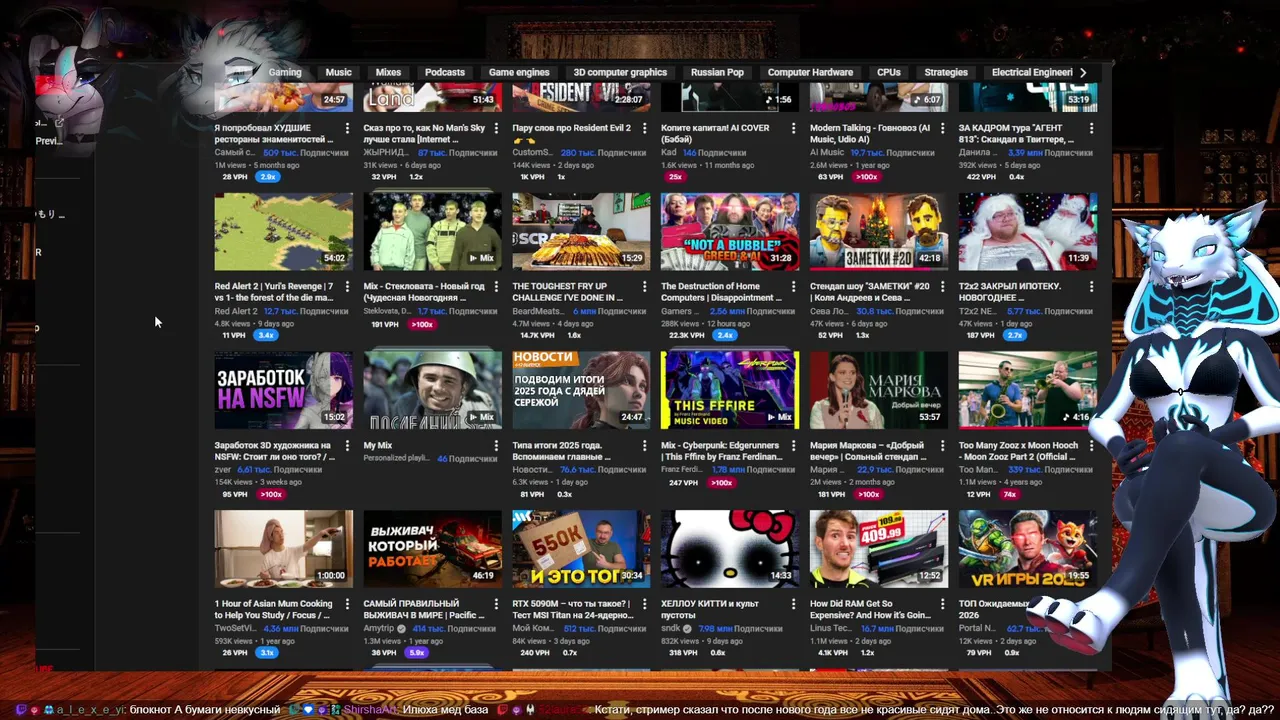This screenshot has width=1280, height=720.
Task: Open options for Я попробовал ХУДШИЕ рестораны video
Action: coord(347,129)
